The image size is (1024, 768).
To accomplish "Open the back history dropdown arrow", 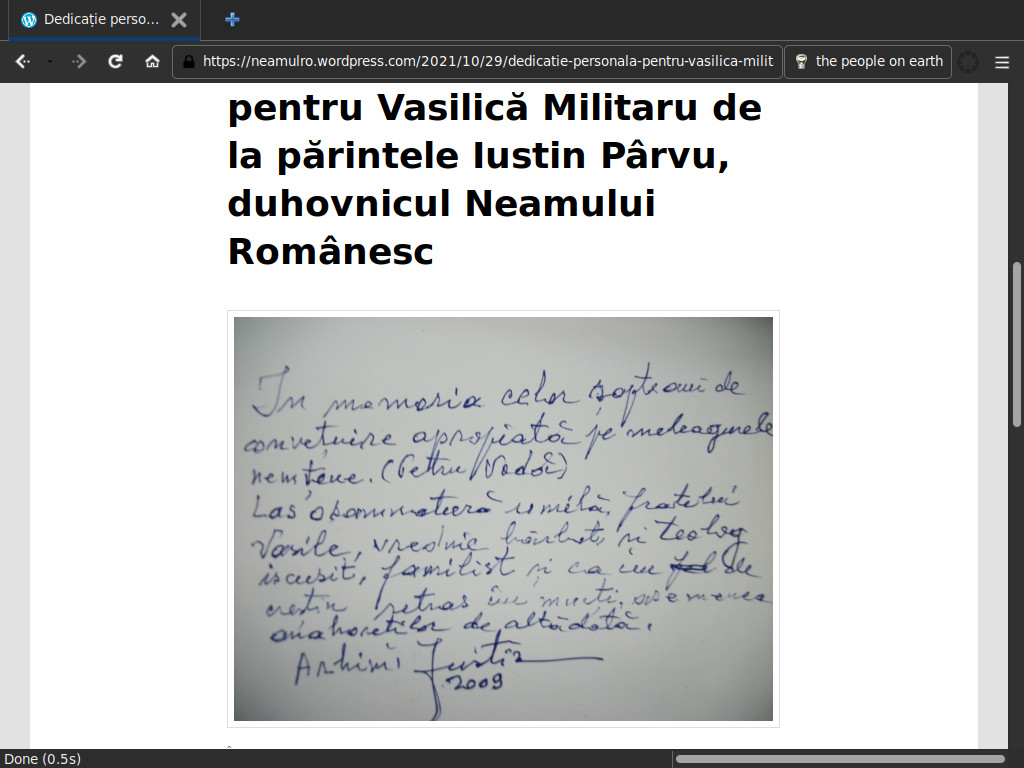I will [50, 61].
